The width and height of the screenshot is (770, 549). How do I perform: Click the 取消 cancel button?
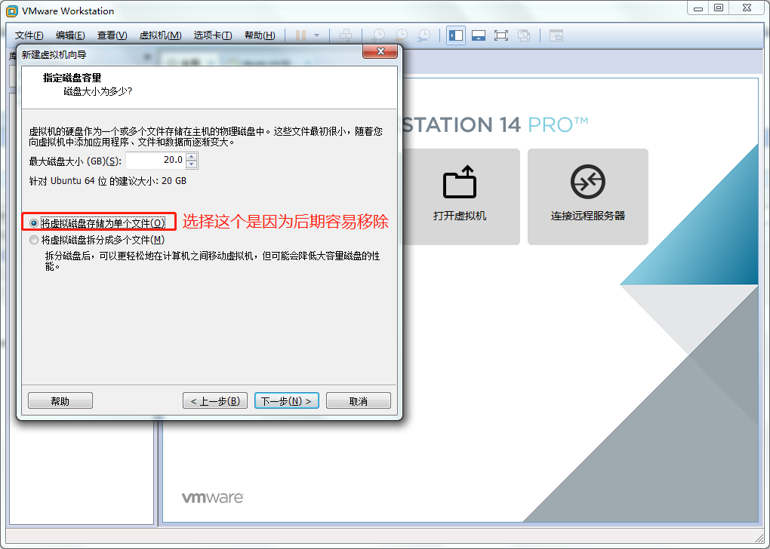[x=358, y=401]
